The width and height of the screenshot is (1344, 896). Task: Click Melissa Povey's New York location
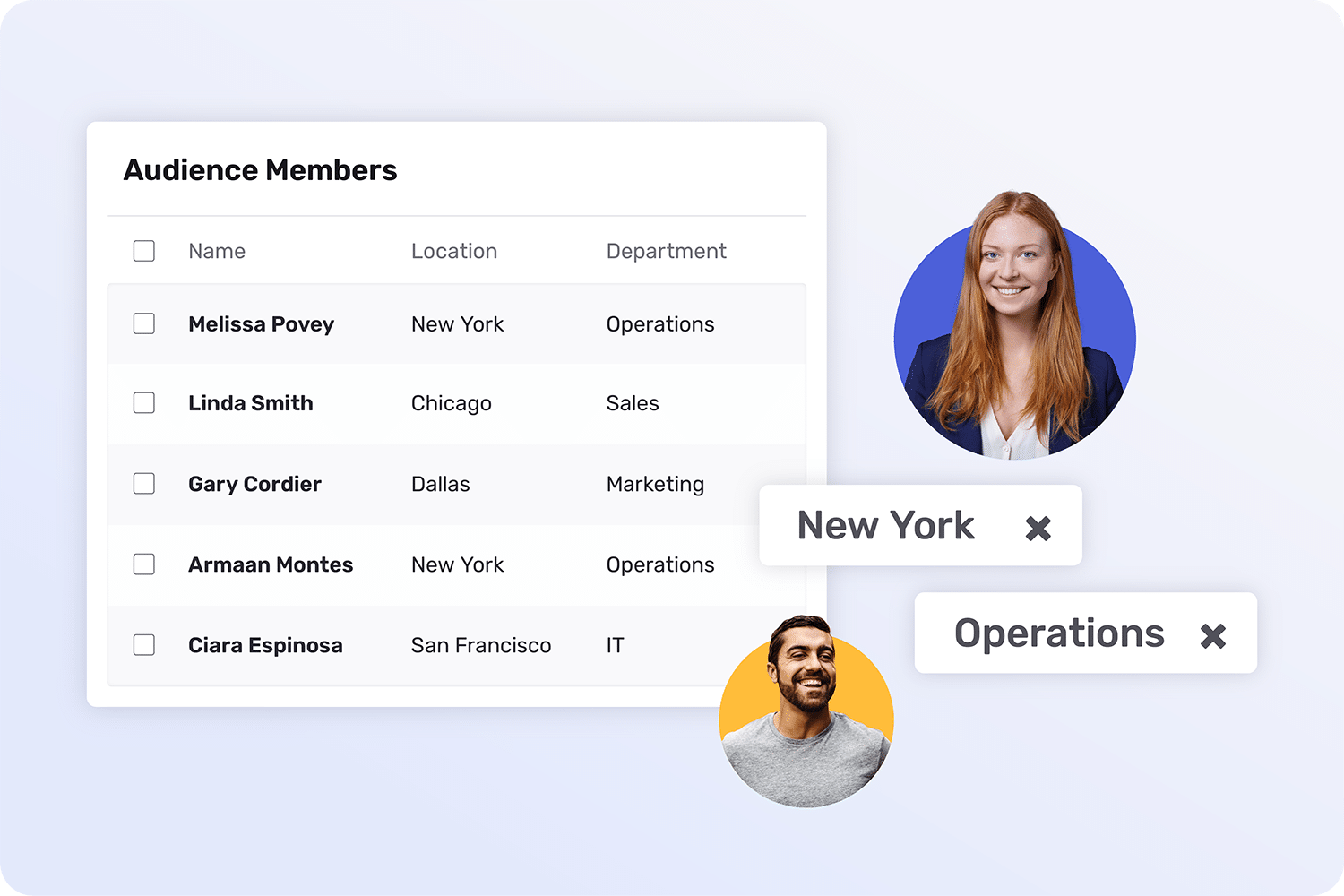pyautogui.click(x=458, y=324)
